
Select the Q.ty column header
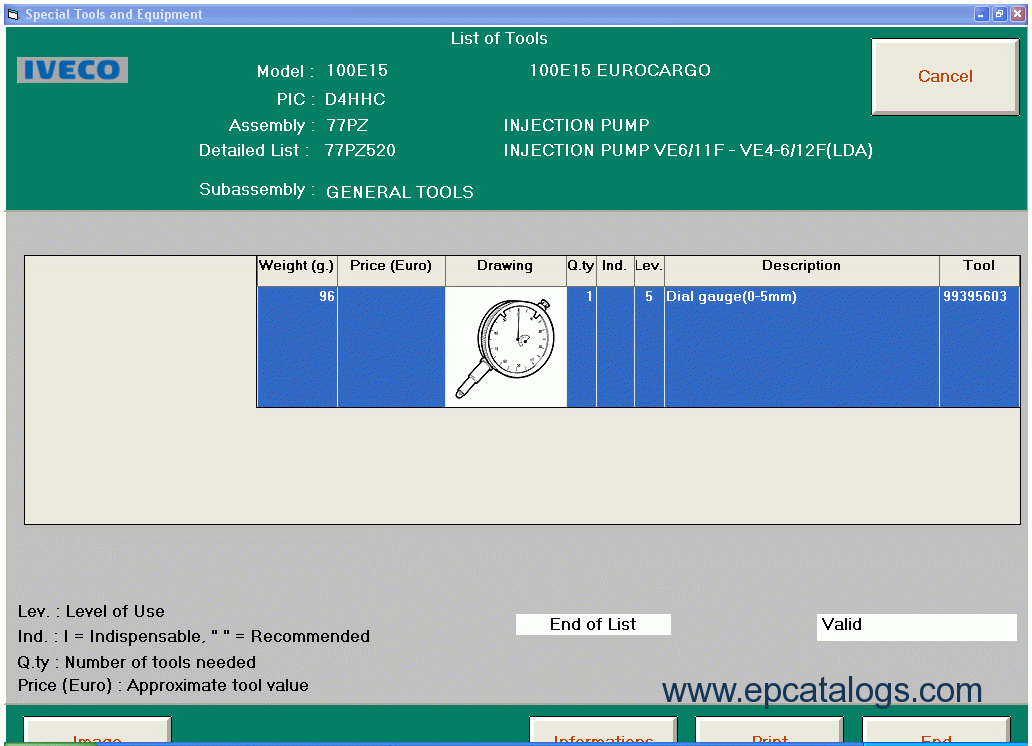click(x=581, y=271)
